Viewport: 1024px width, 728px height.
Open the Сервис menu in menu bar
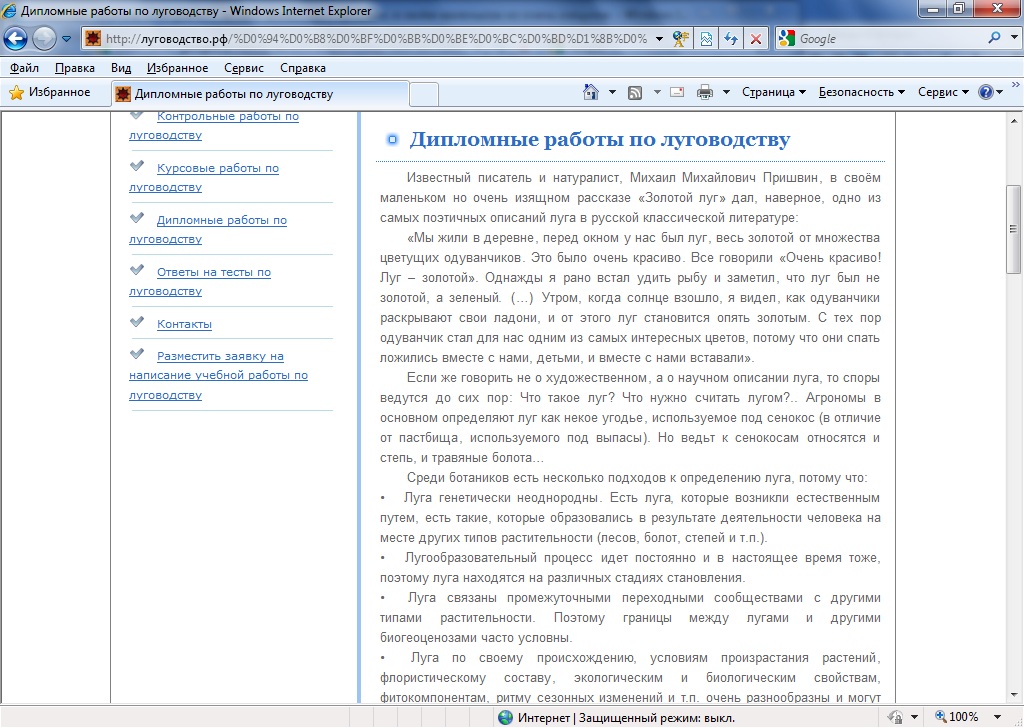(x=244, y=68)
